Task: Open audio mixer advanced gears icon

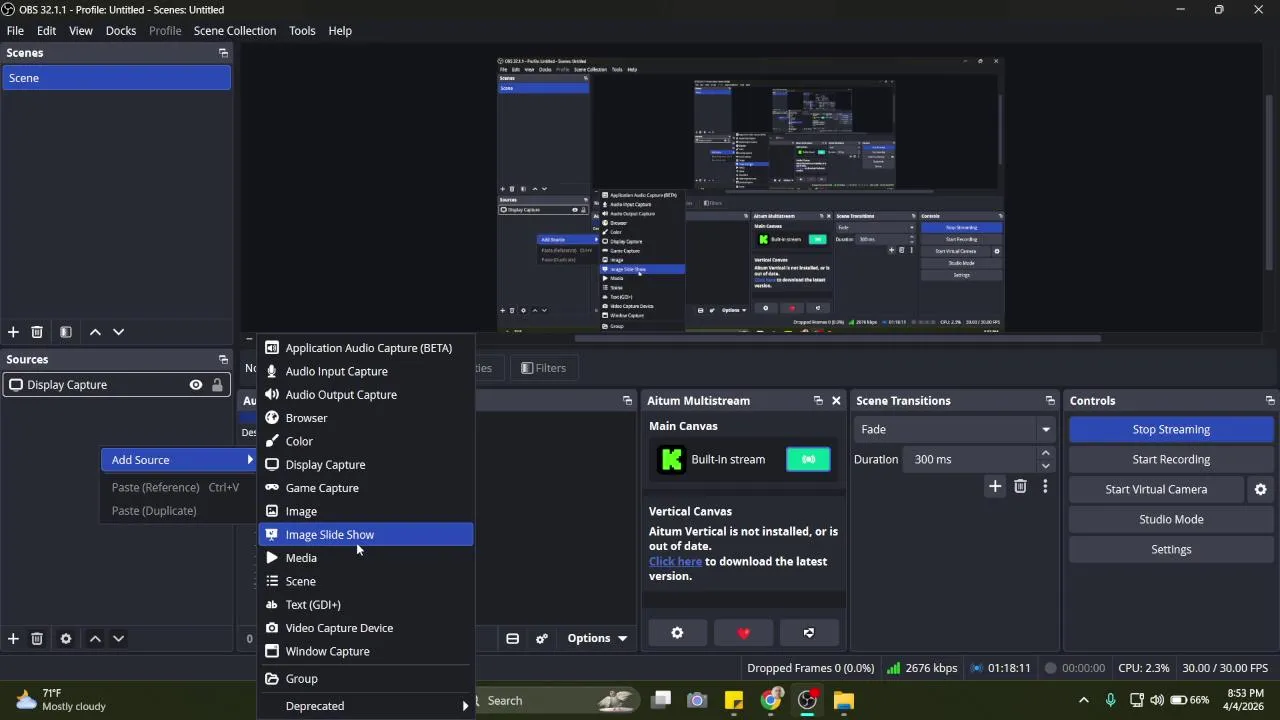Action: click(542, 639)
